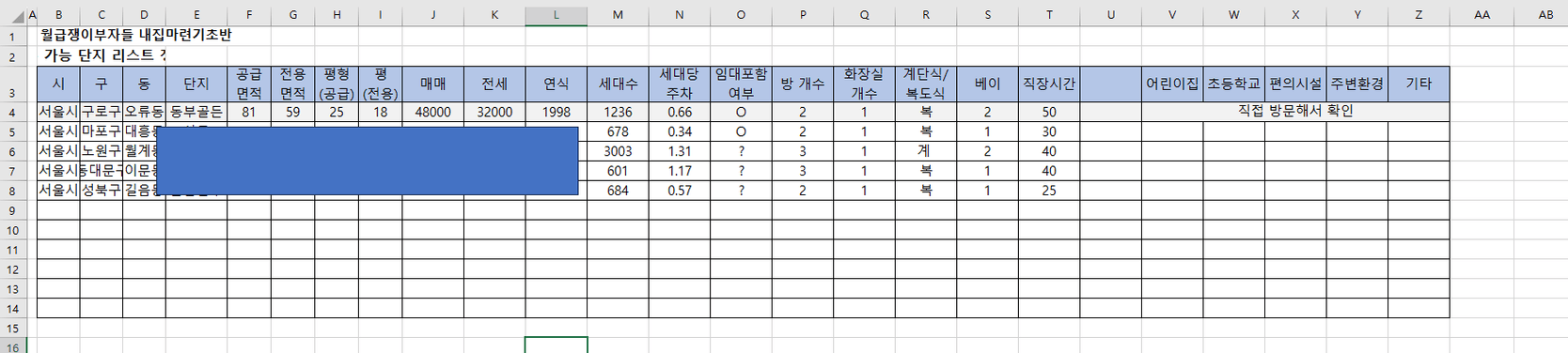Viewport: 1568px width, 353px height.
Task: Click the 오류동 cell
Action: coord(144,112)
